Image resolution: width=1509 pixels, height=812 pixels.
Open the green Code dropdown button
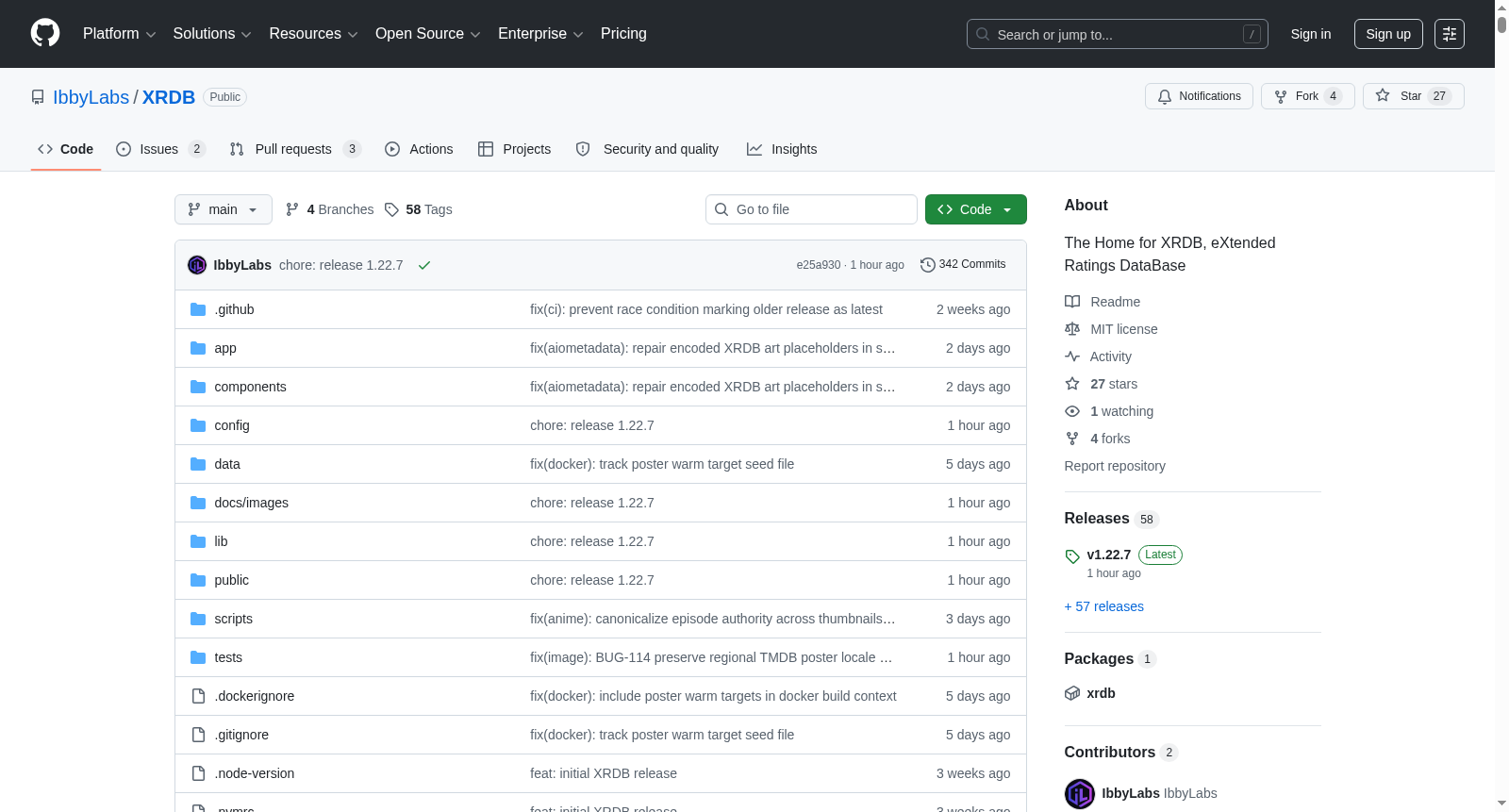tap(976, 209)
